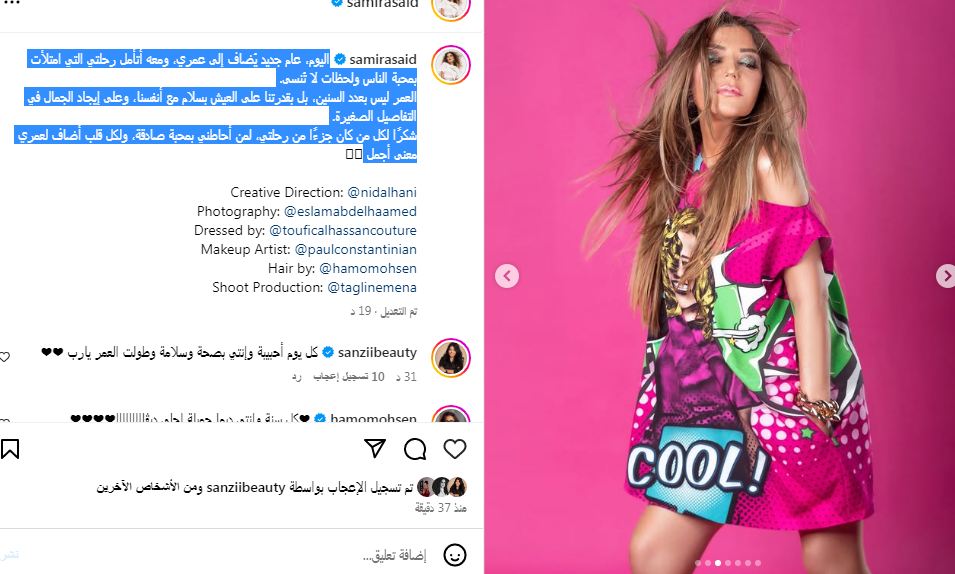955x574 pixels.
Task: Open the comment bubble icon
Action: (415, 449)
